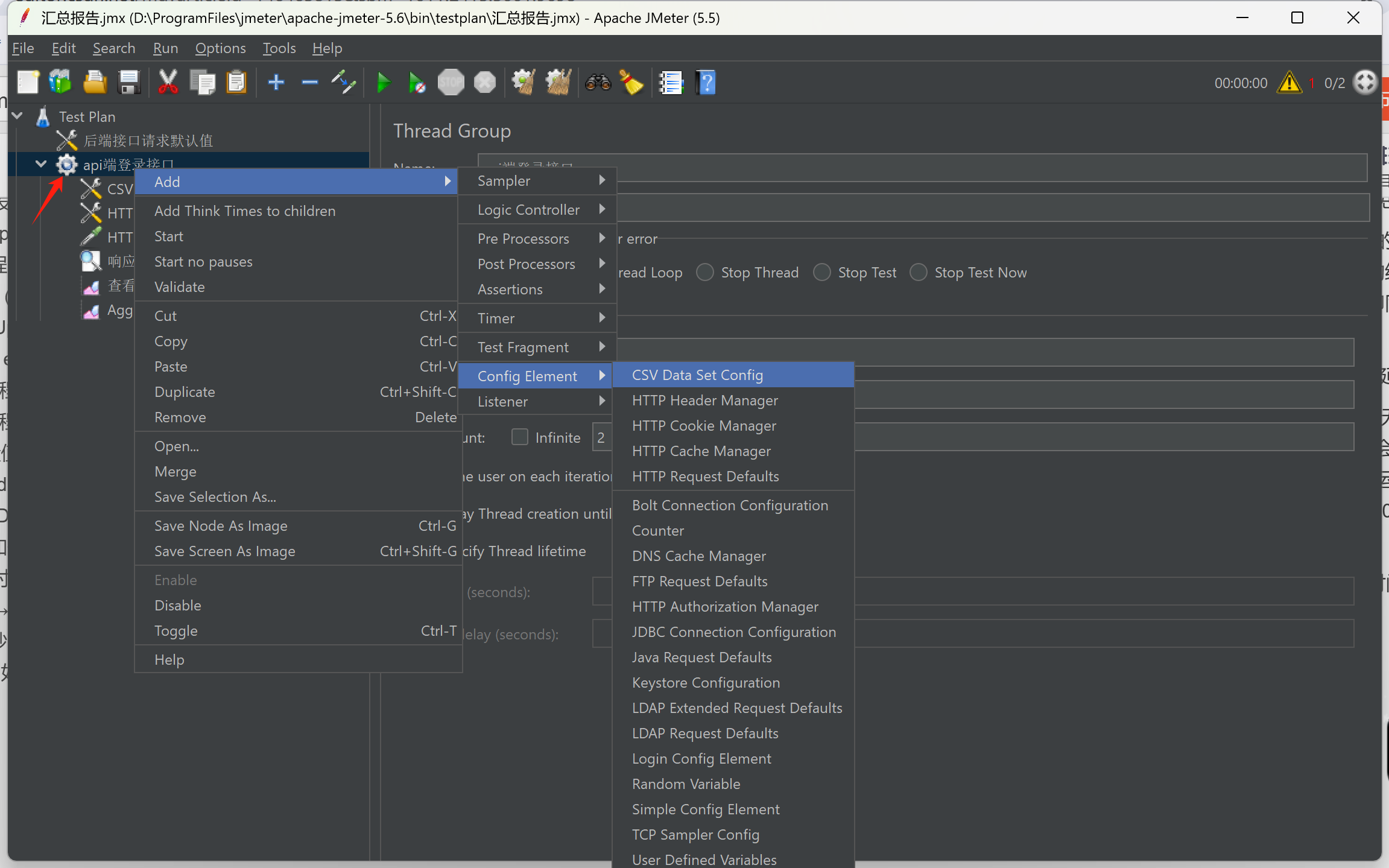Open the Tools menu
Screen dimensions: 1389x868
tap(279, 48)
